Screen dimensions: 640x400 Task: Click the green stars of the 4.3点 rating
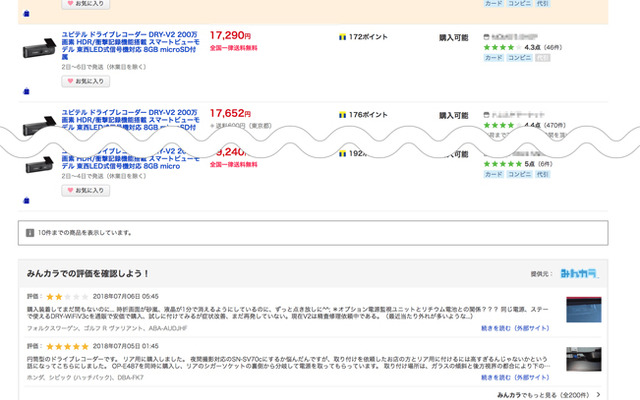point(502,47)
